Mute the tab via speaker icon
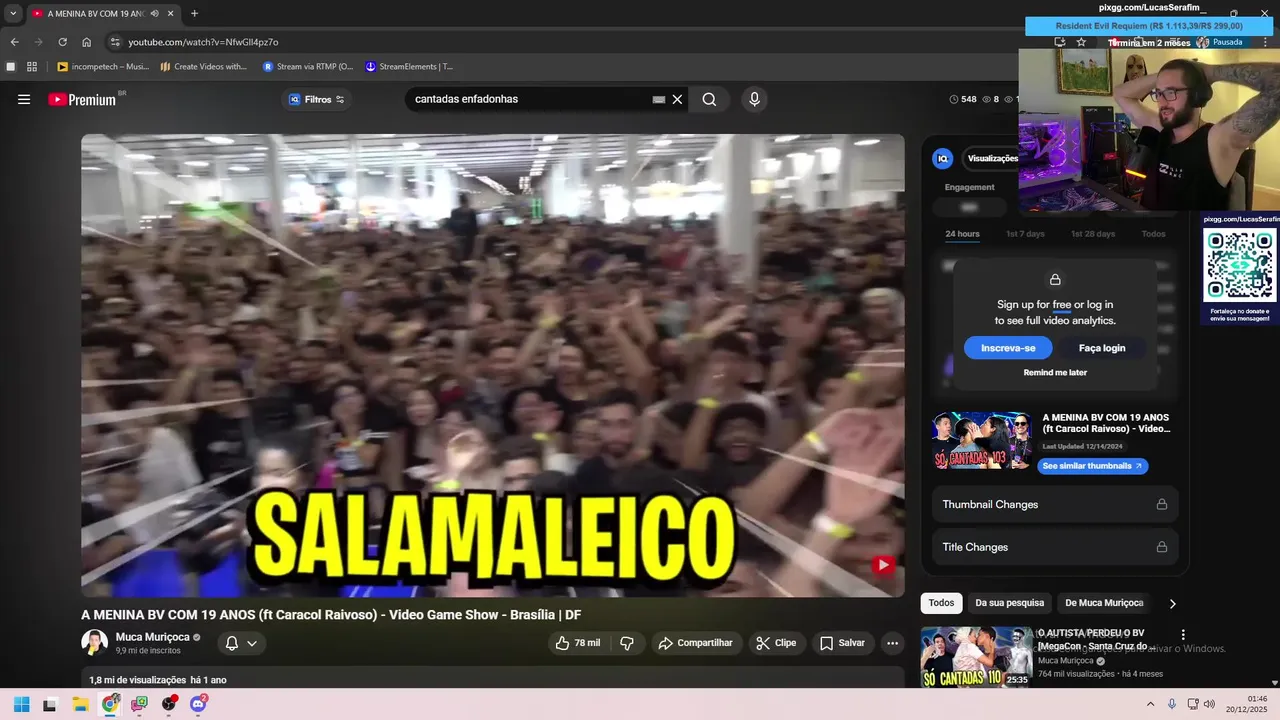1280x720 pixels. pyautogui.click(x=153, y=13)
